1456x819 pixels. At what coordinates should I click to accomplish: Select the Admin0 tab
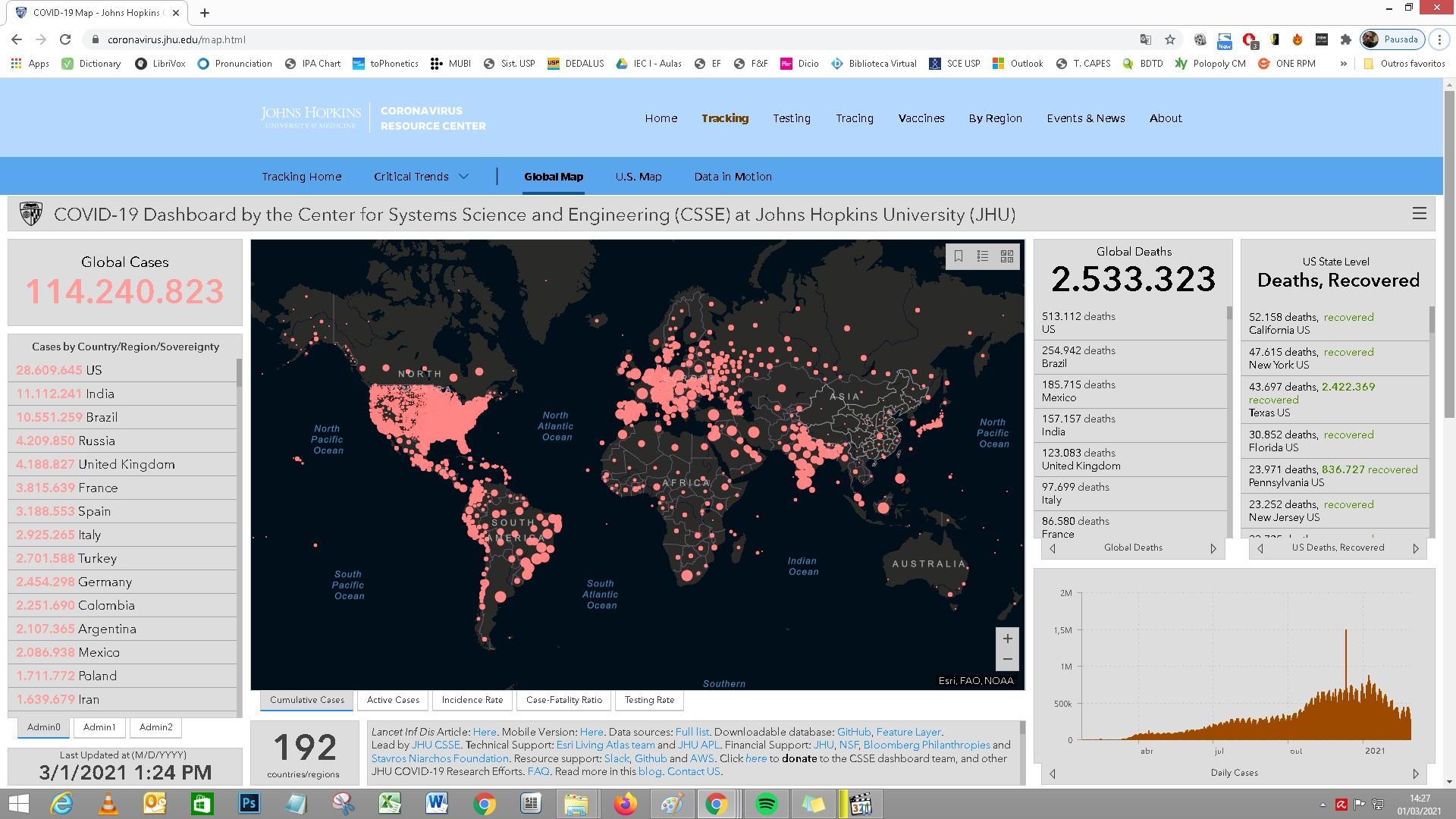tap(43, 727)
